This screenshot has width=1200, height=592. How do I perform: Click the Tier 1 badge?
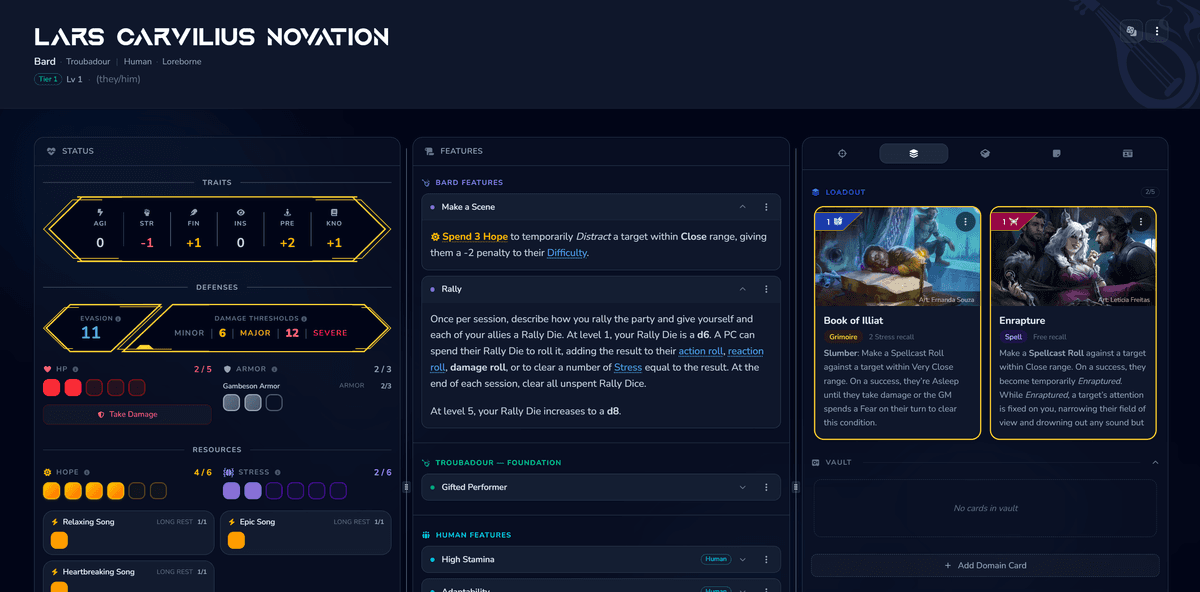48,79
